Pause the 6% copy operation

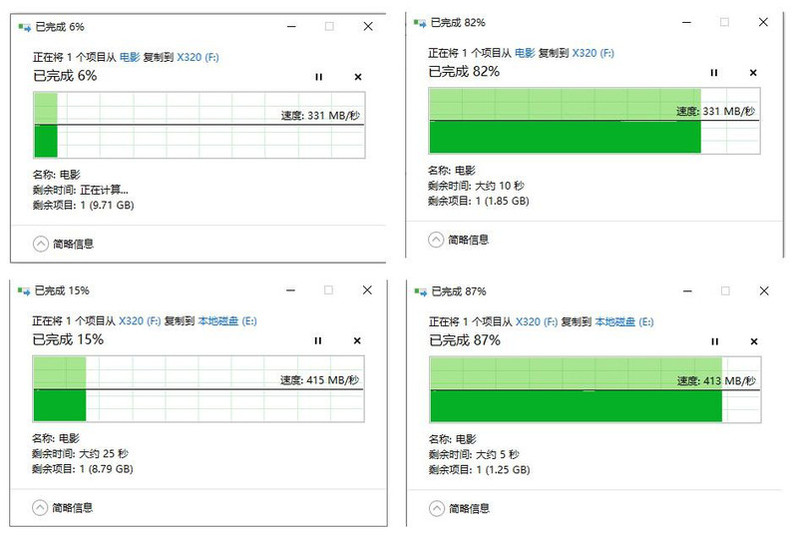tap(319, 77)
